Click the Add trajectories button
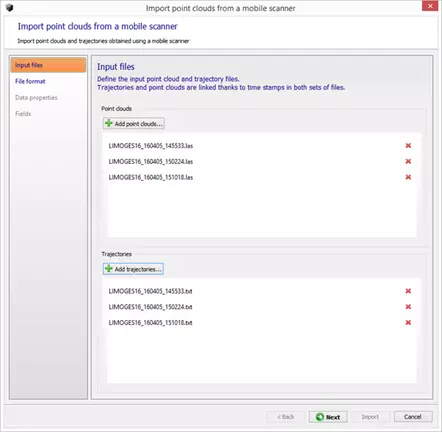The image size is (442, 432). point(133,269)
